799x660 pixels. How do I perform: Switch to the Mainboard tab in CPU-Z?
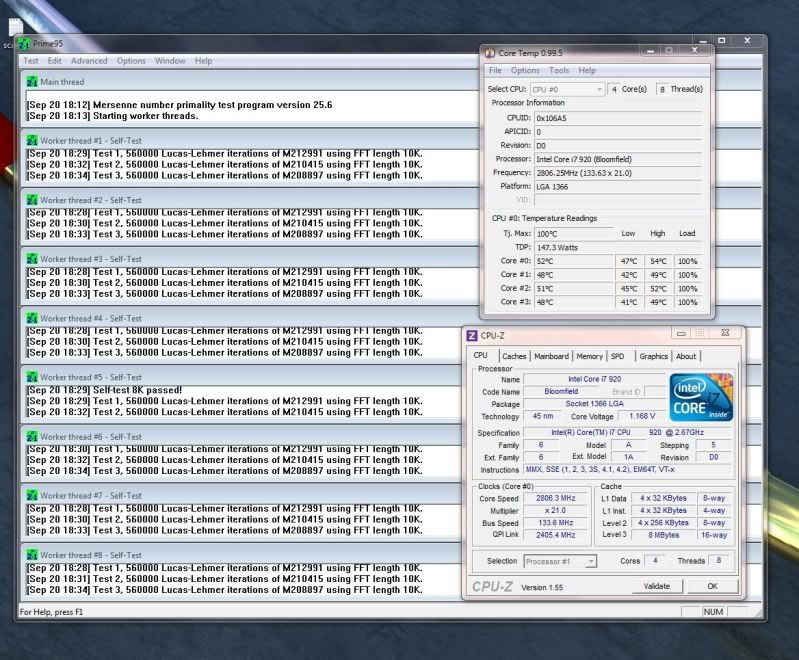(551, 356)
